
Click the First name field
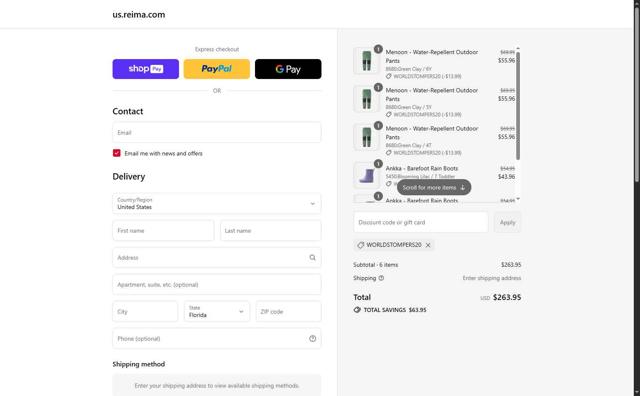(163, 231)
